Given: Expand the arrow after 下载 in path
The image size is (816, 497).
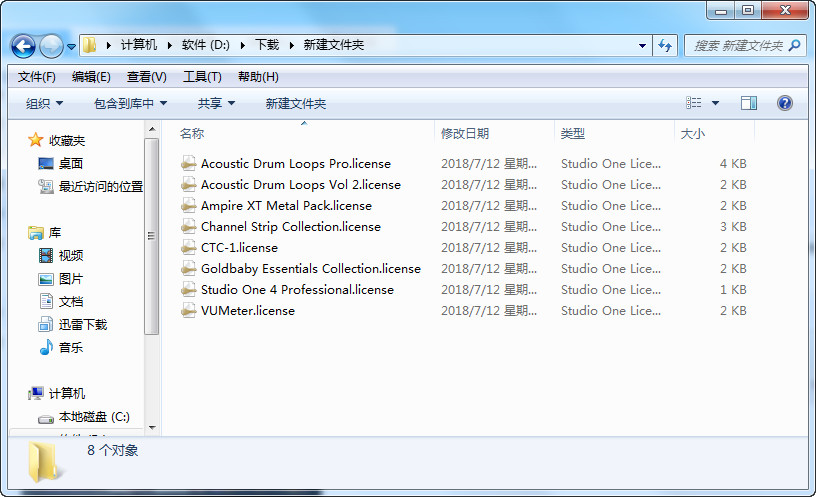Looking at the screenshot, I should 291,46.
